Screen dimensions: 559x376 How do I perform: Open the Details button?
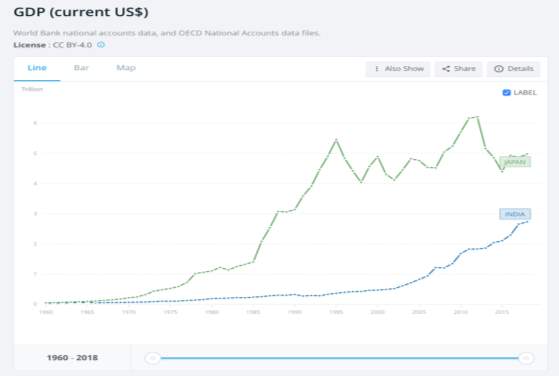pyautogui.click(x=514, y=69)
